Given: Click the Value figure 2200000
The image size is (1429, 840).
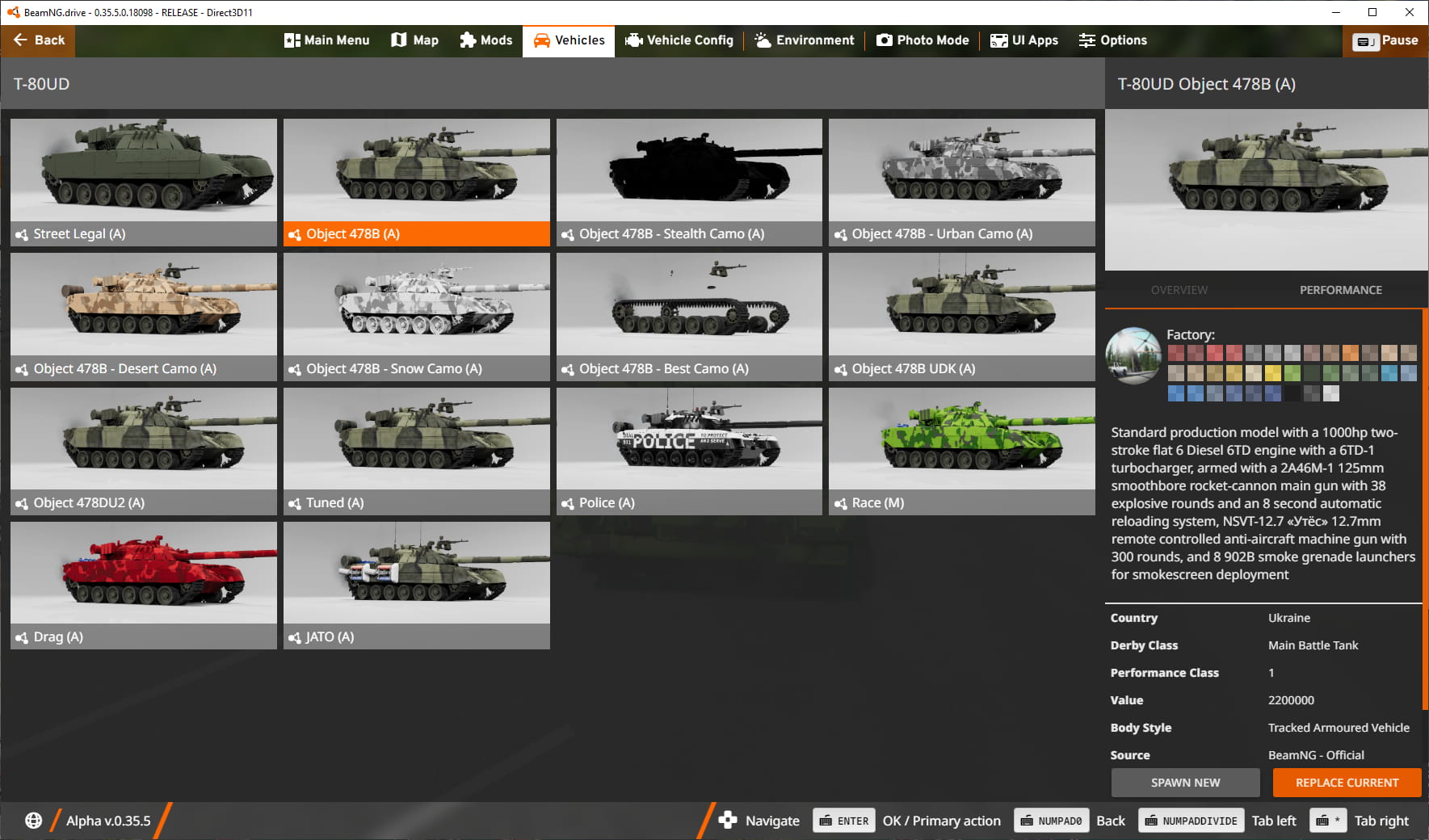Looking at the screenshot, I should click(x=1291, y=700).
